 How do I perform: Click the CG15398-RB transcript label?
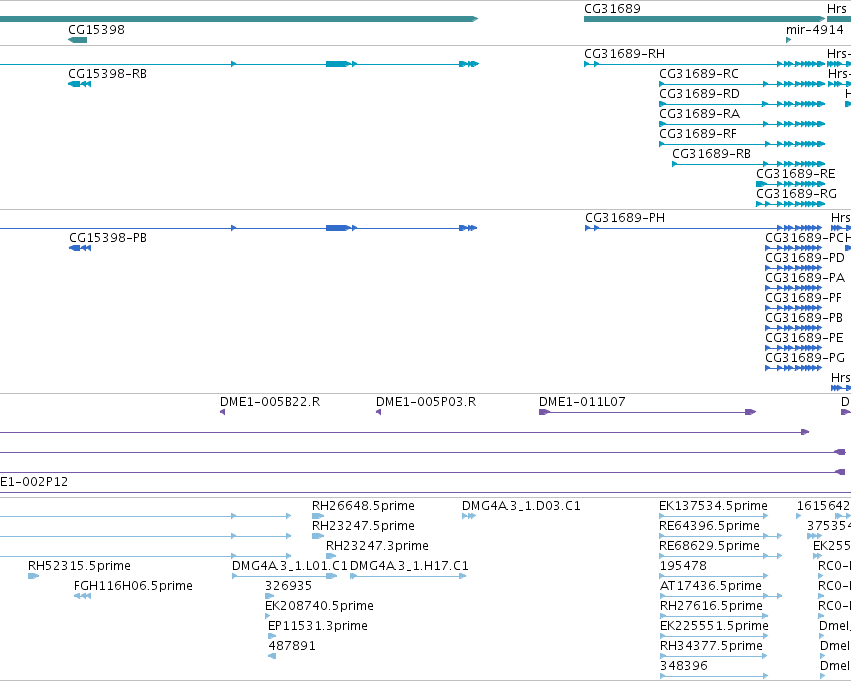click(107, 73)
